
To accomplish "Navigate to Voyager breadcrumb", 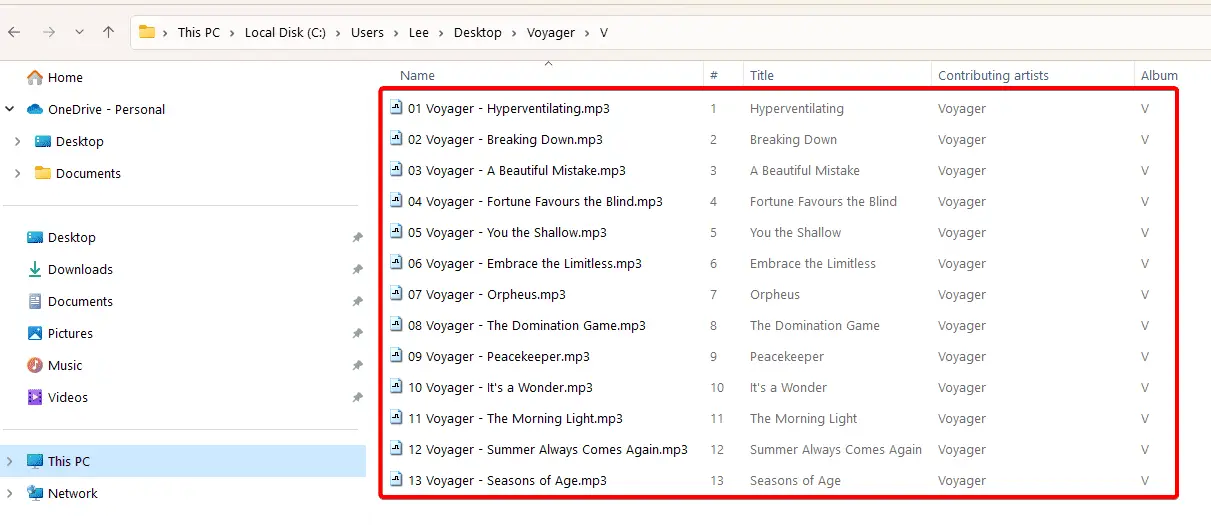I will 551,32.
